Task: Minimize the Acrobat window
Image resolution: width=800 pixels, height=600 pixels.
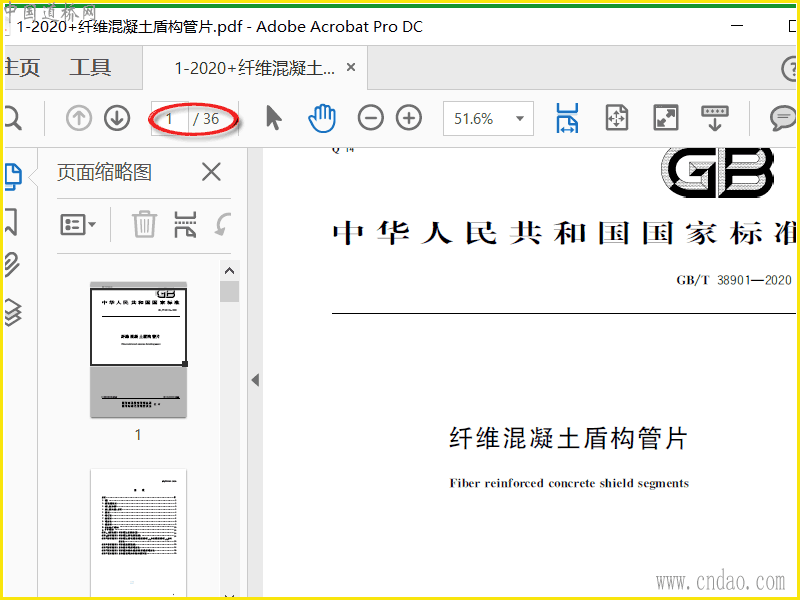Action: (737, 26)
